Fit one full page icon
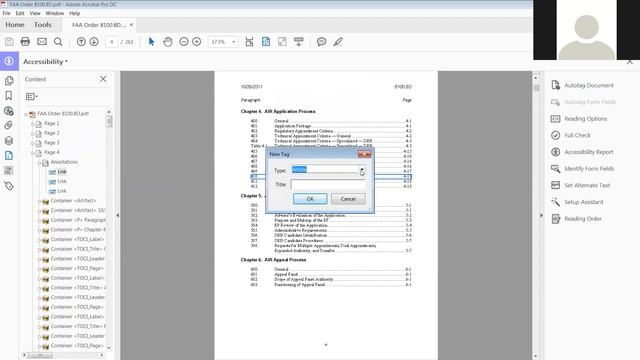Image resolution: width=640 pixels, height=360 pixels. pyautogui.click(x=266, y=42)
